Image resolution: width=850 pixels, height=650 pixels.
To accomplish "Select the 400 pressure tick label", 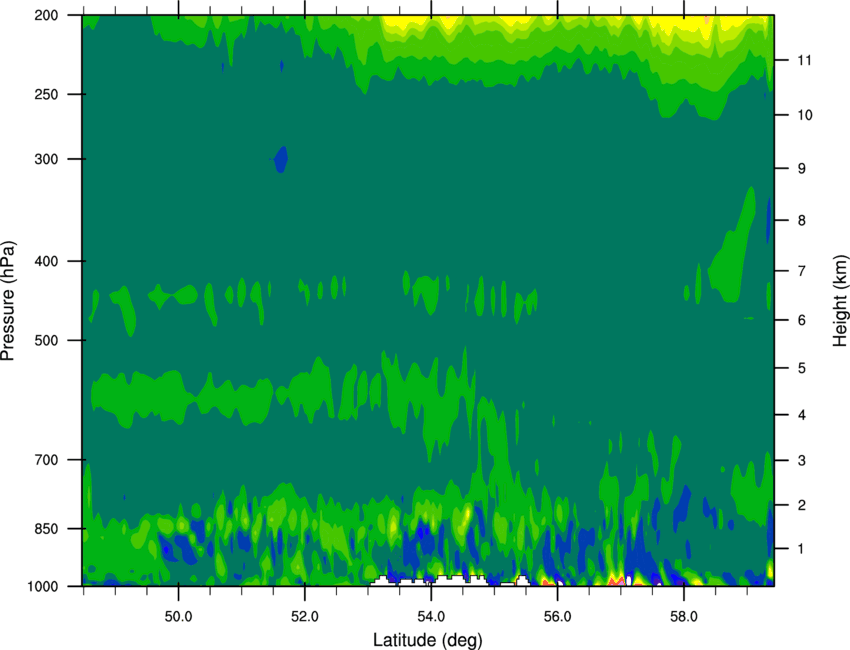I will pyautogui.click(x=46, y=261).
